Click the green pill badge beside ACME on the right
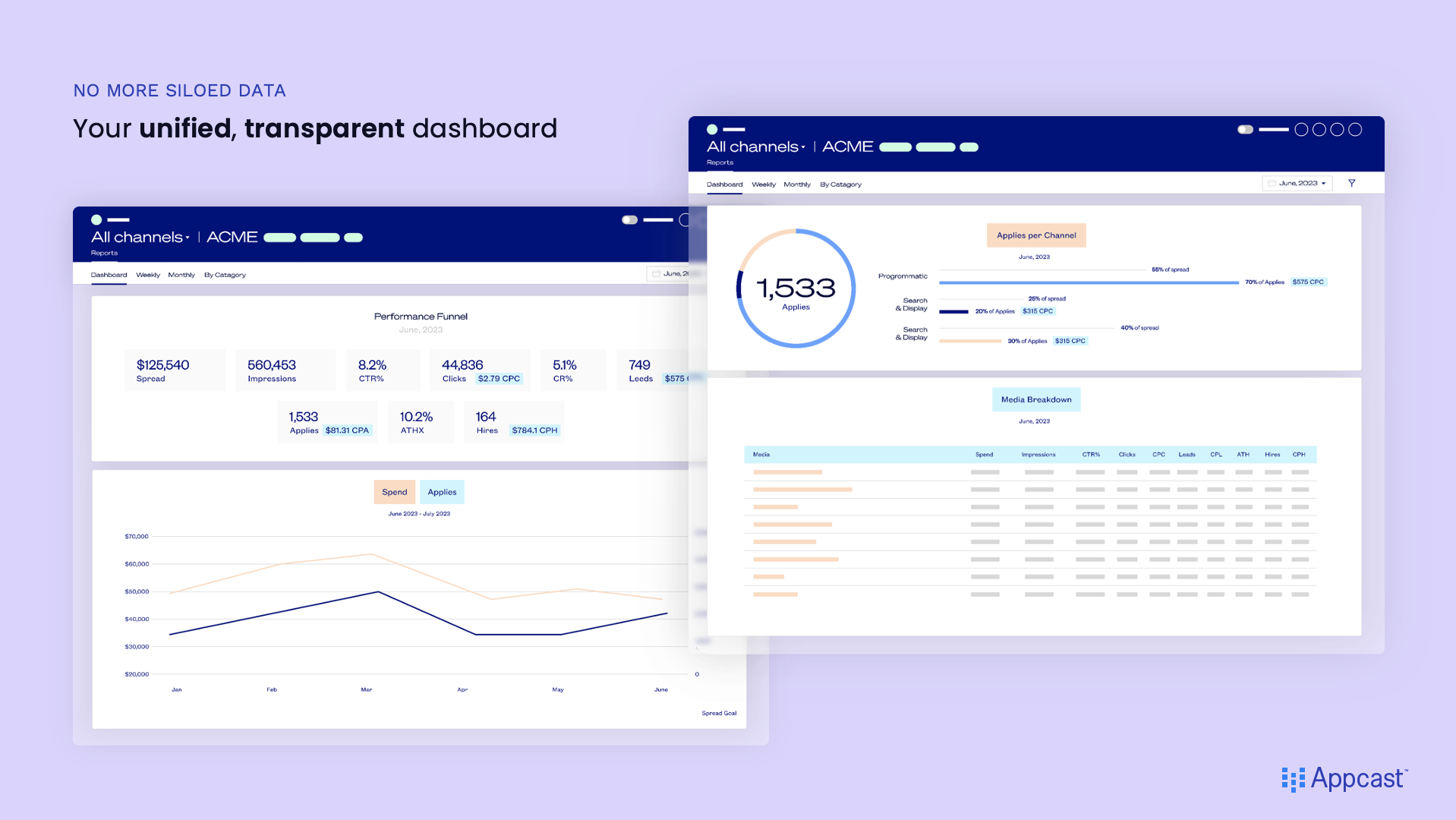Image resolution: width=1456 pixels, height=820 pixels. pos(894,147)
